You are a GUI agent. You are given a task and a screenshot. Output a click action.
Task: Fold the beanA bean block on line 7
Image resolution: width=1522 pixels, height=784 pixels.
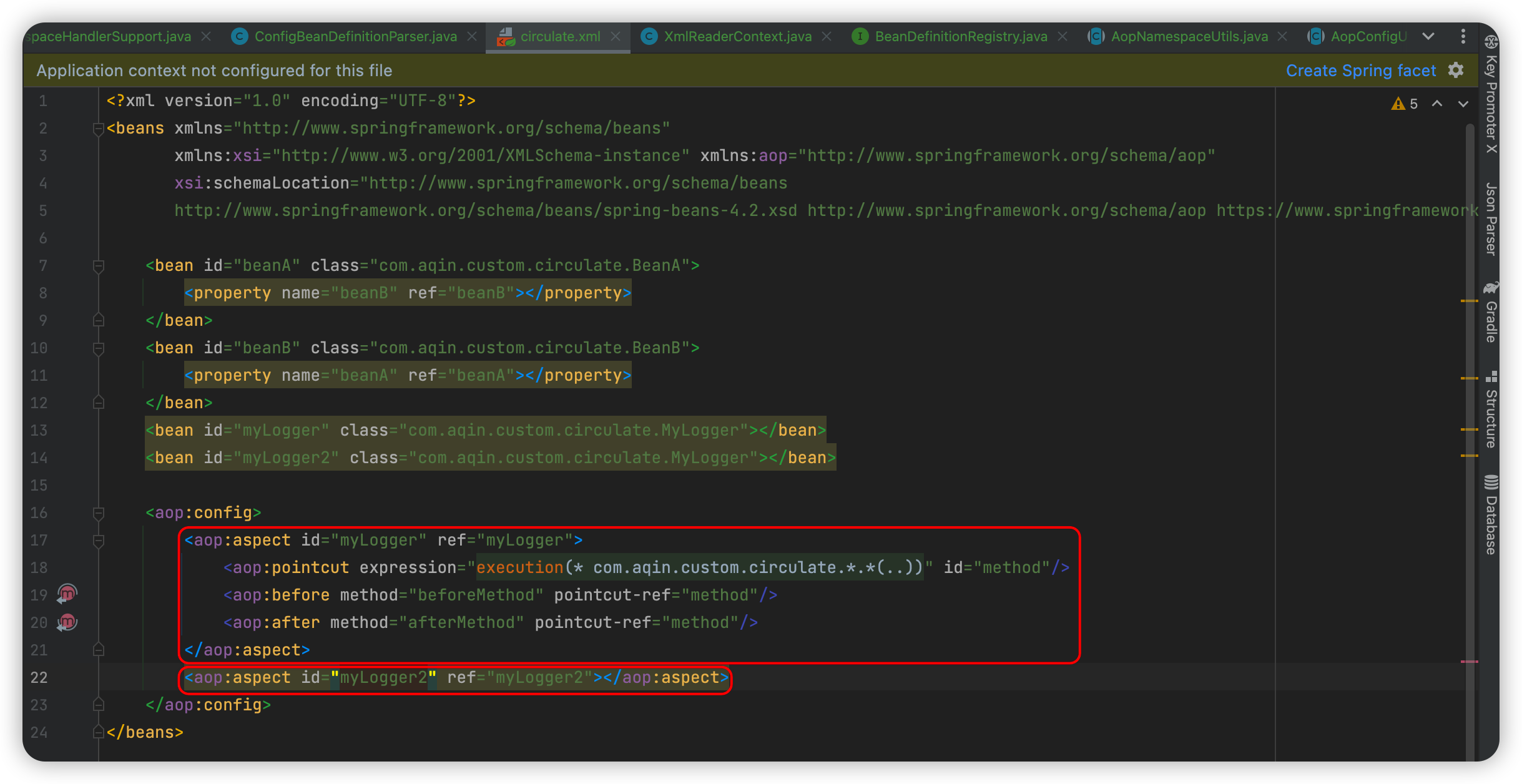(x=98, y=266)
